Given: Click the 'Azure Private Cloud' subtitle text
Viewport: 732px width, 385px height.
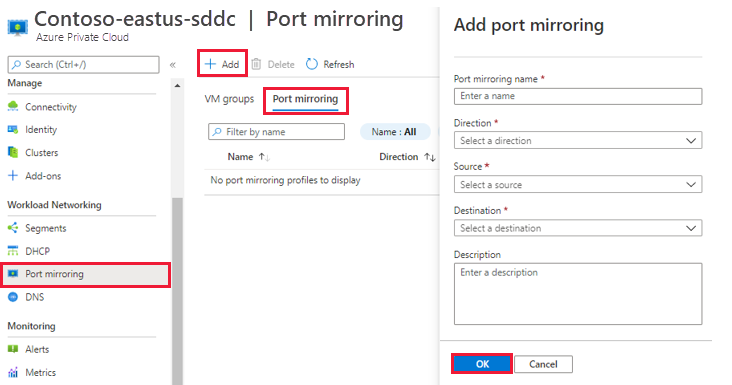Looking at the screenshot, I should click(82, 37).
